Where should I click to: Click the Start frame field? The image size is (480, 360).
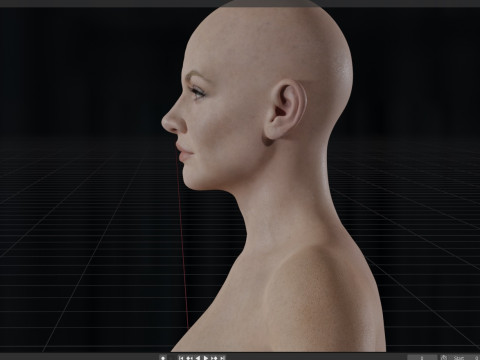click(x=465, y=358)
